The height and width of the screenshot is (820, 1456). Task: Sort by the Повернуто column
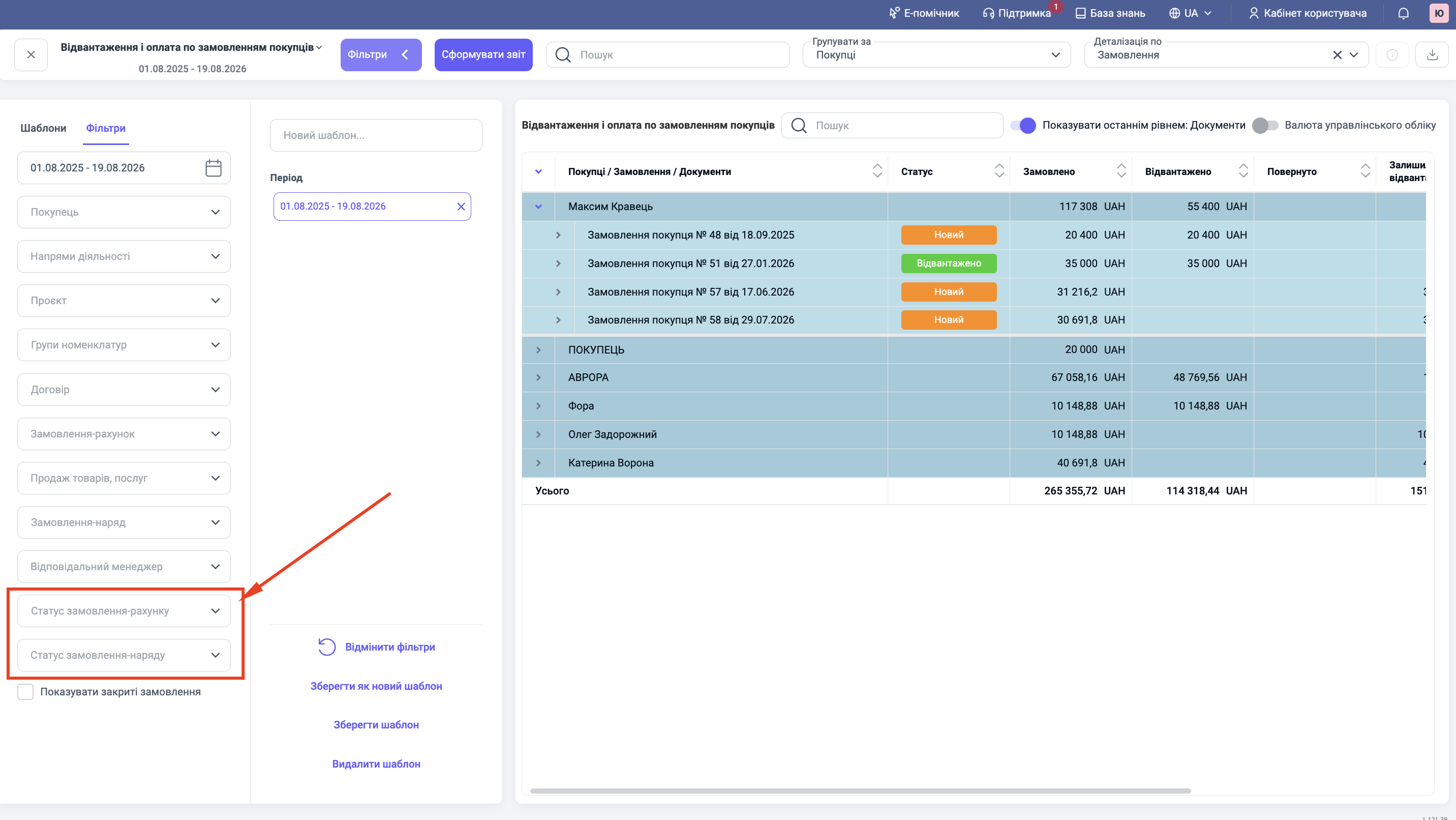pos(1366,171)
